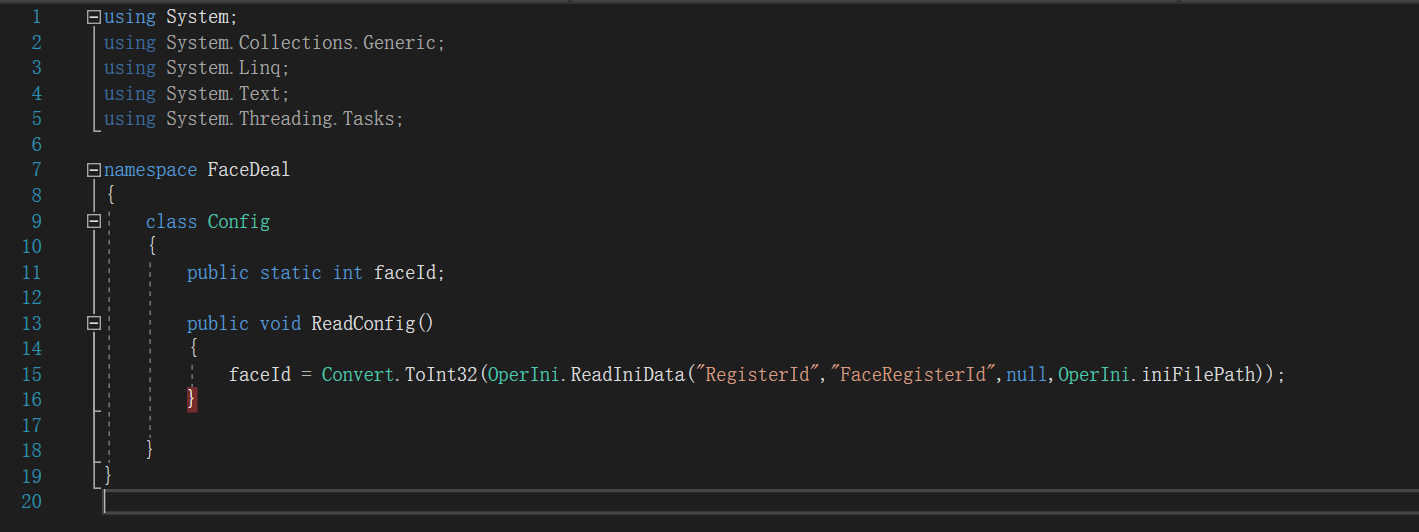Click the null argument on line 15
The height and width of the screenshot is (532, 1419).
(x=1026, y=374)
